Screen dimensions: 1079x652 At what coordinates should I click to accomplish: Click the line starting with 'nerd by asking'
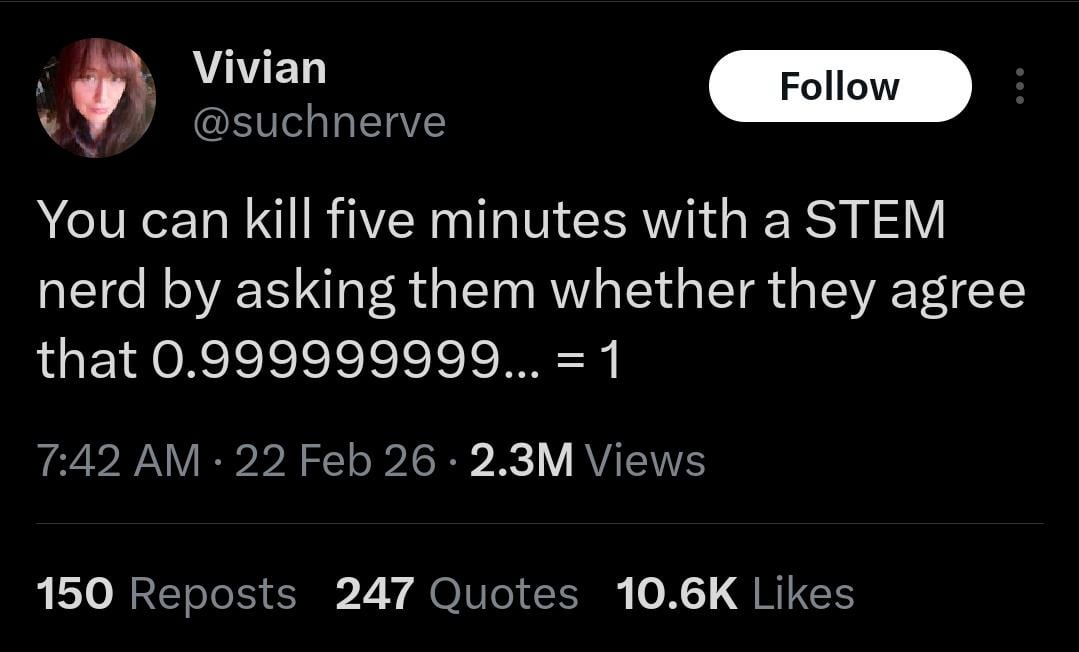[x=531, y=291]
